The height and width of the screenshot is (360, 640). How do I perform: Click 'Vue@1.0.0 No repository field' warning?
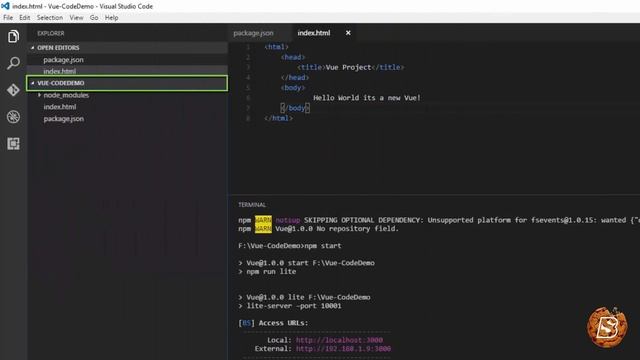[x=318, y=229]
